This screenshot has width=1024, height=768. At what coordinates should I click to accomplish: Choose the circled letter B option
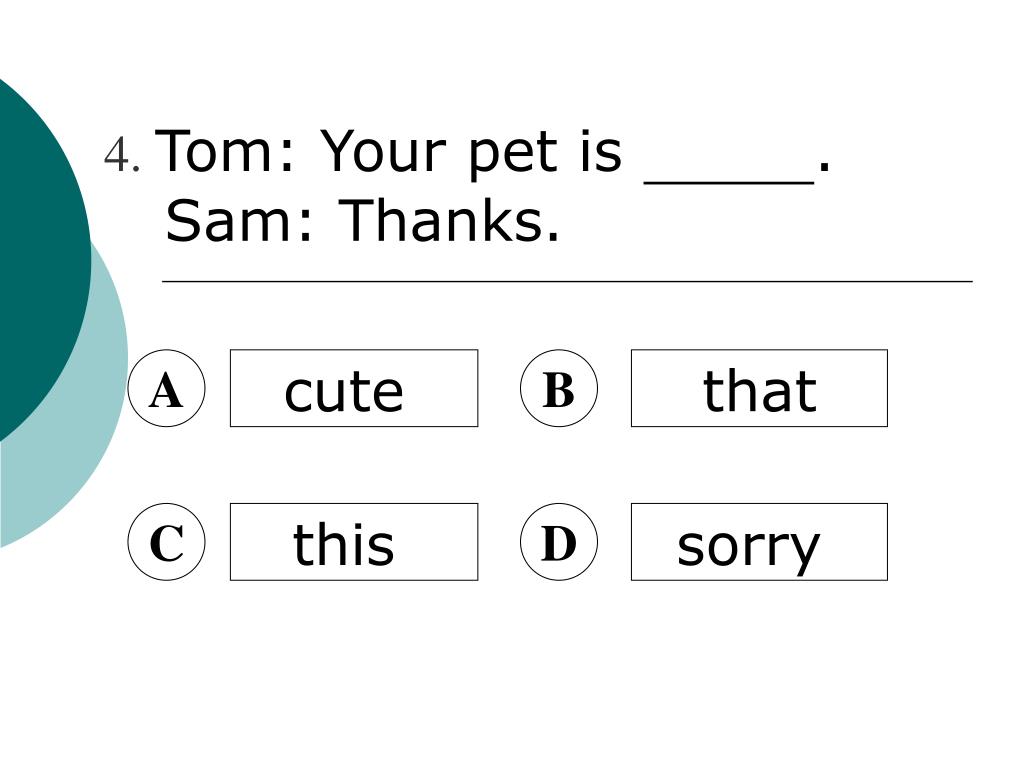pos(559,388)
